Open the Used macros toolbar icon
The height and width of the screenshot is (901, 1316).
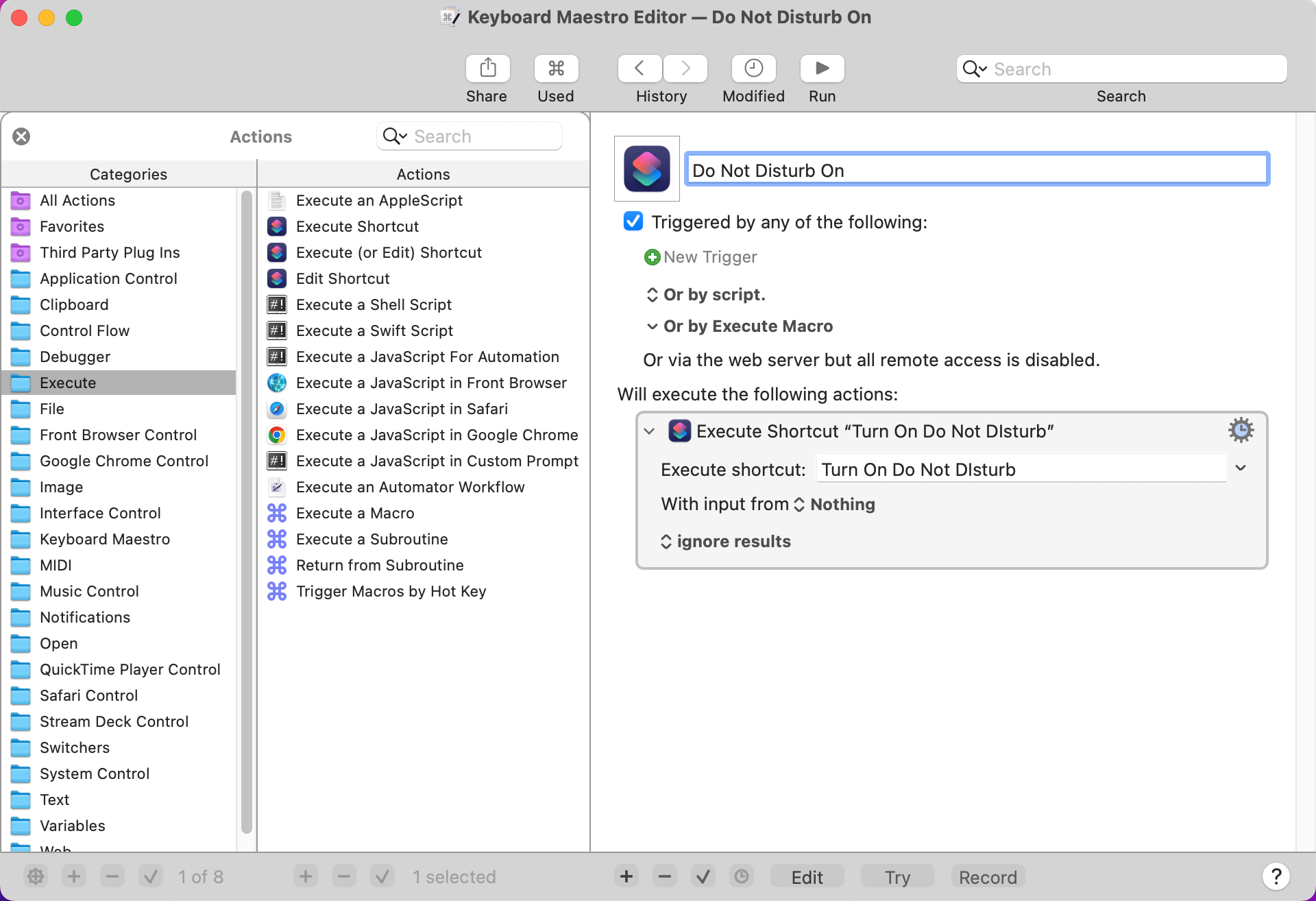[x=556, y=69]
